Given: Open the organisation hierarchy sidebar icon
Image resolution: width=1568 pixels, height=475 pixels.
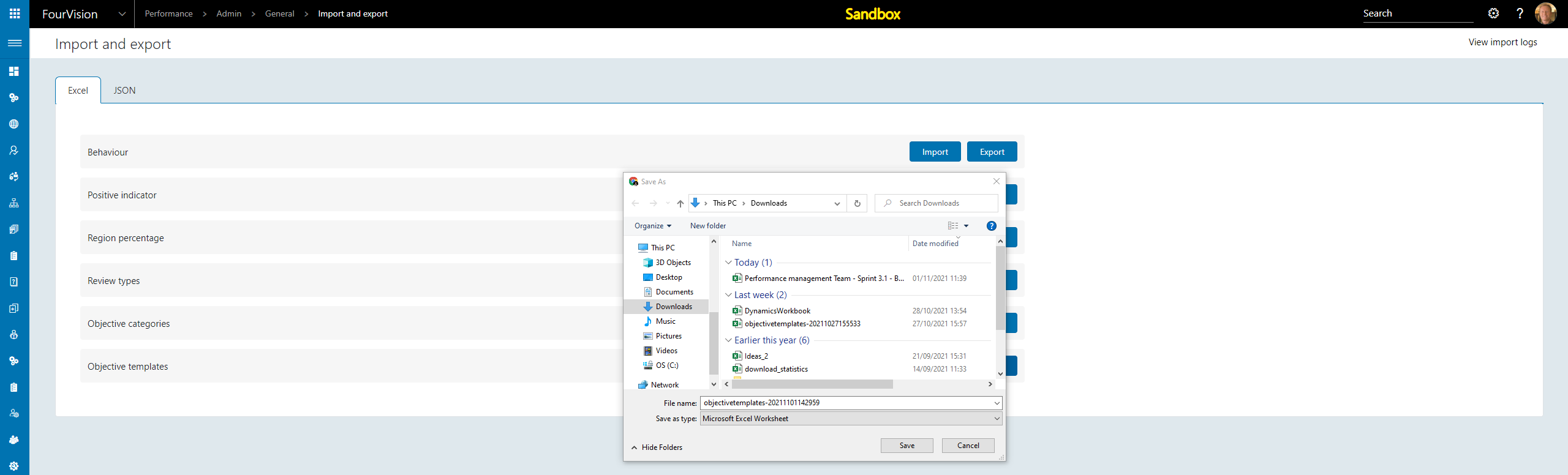Looking at the screenshot, I should pyautogui.click(x=14, y=203).
